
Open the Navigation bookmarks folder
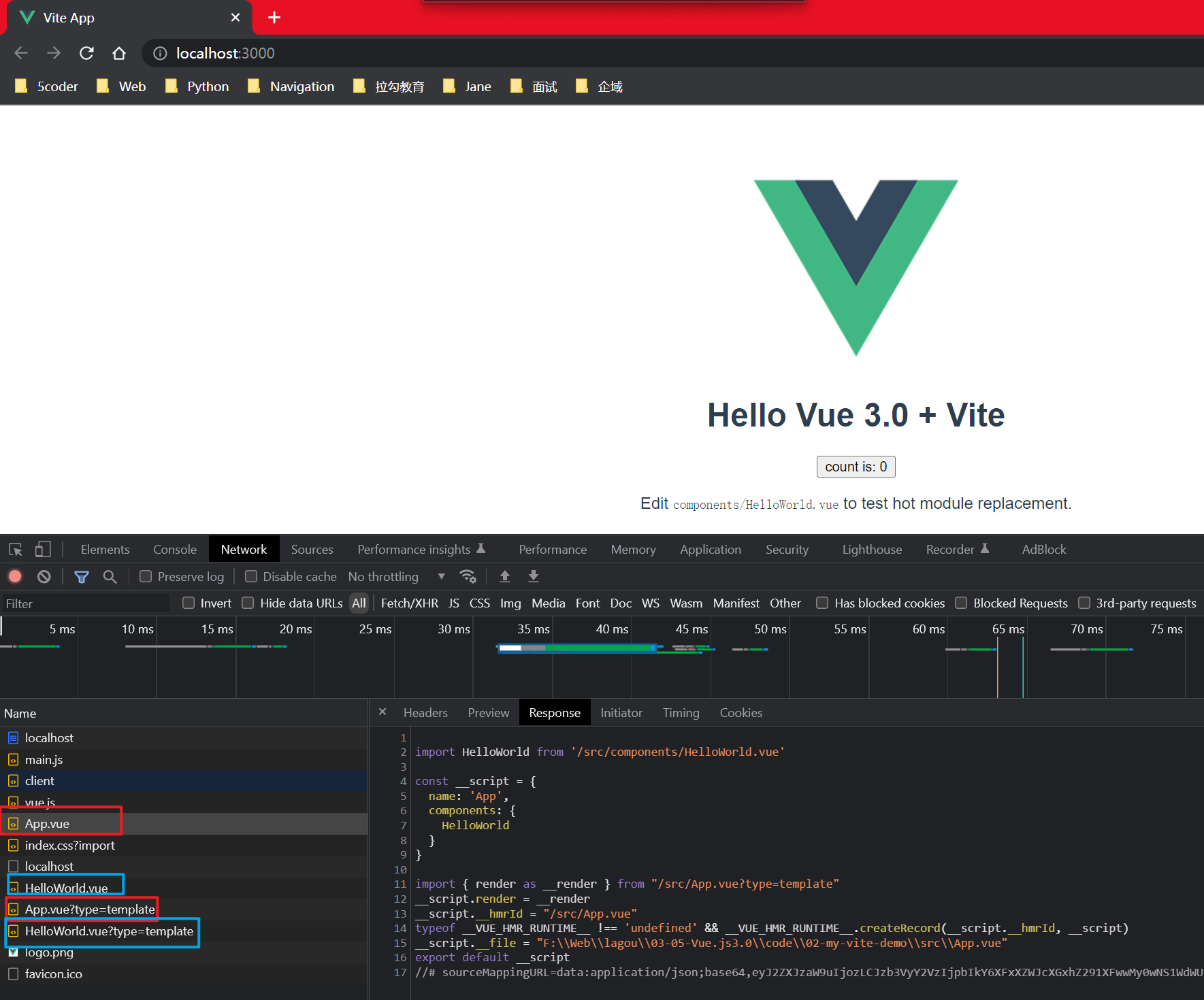[291, 86]
